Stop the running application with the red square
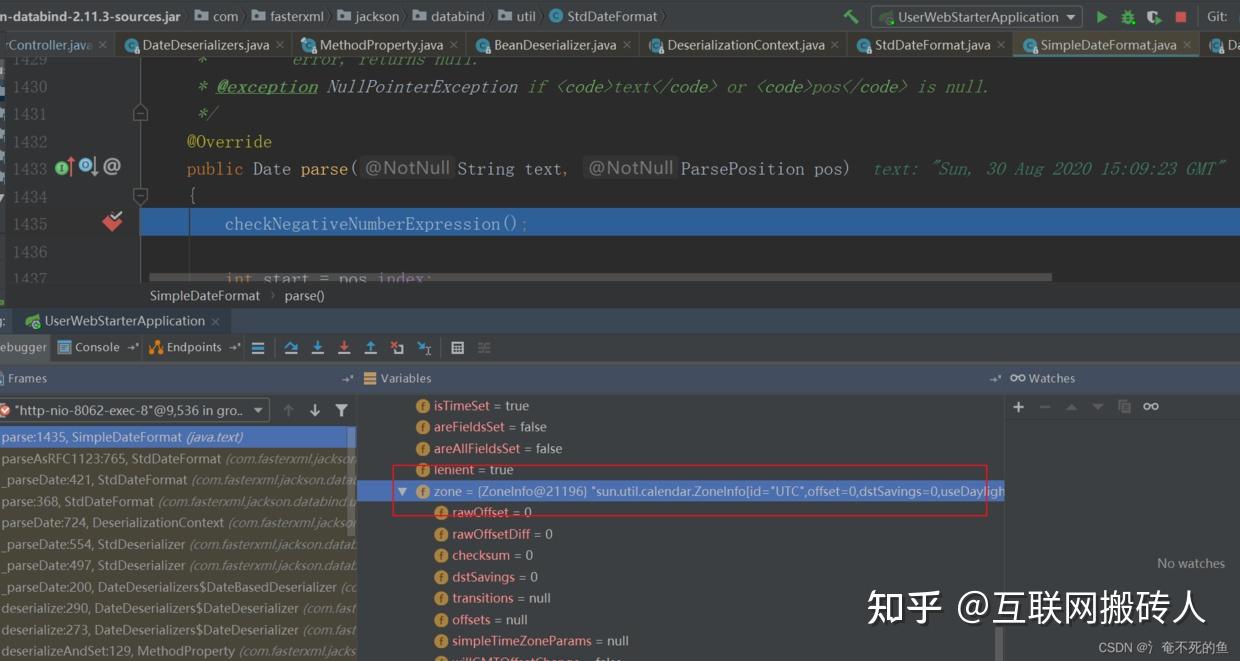The height and width of the screenshot is (661, 1240). (1182, 16)
